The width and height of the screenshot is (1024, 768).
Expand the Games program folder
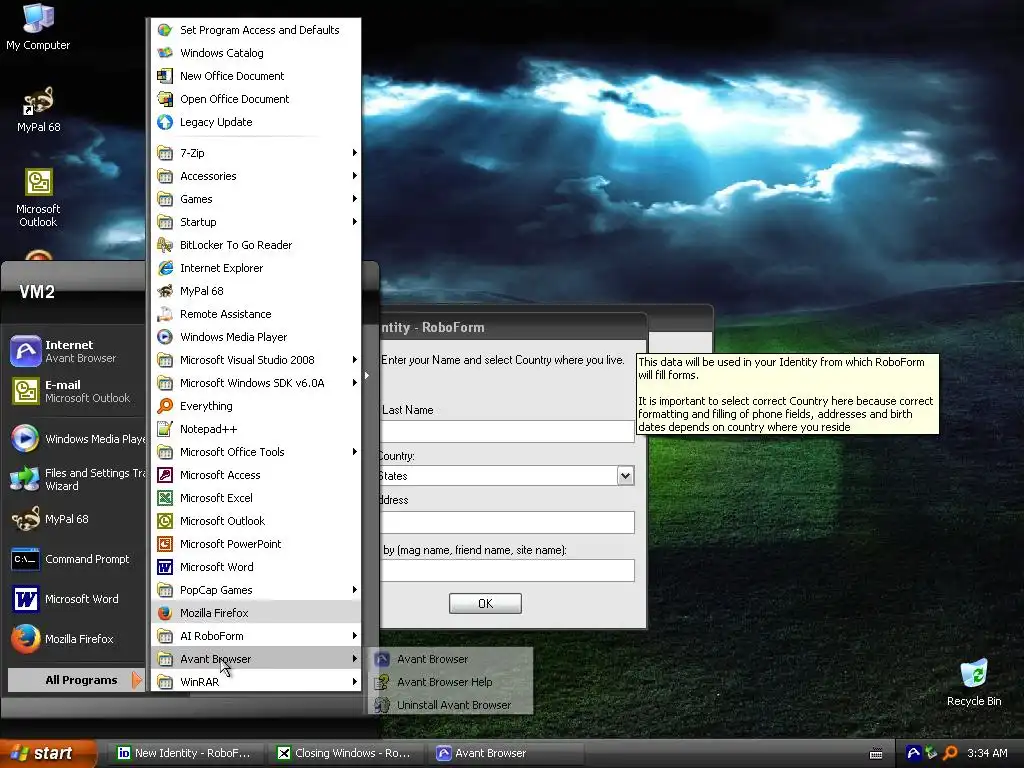(256, 199)
